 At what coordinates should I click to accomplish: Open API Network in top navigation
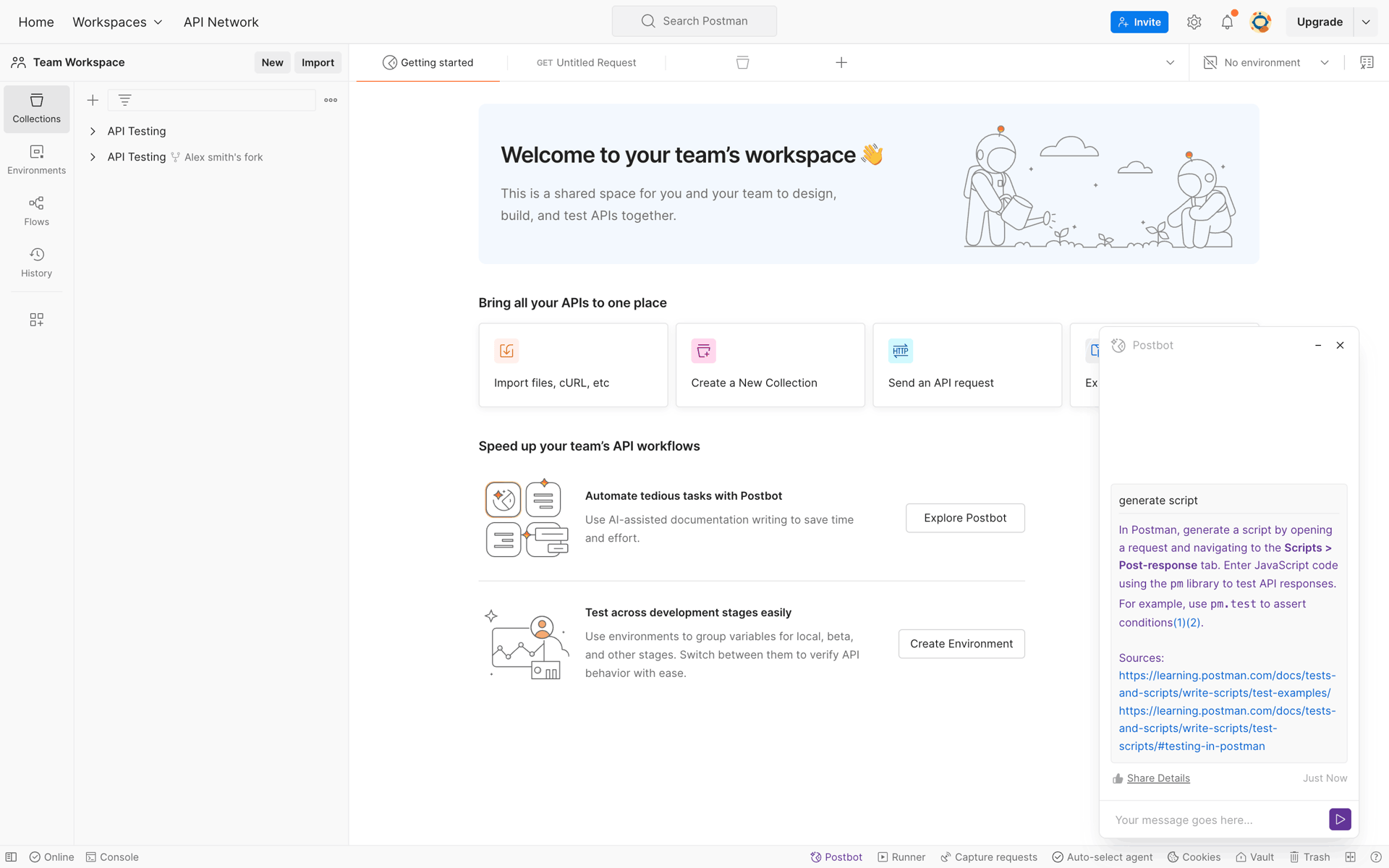coord(221,22)
